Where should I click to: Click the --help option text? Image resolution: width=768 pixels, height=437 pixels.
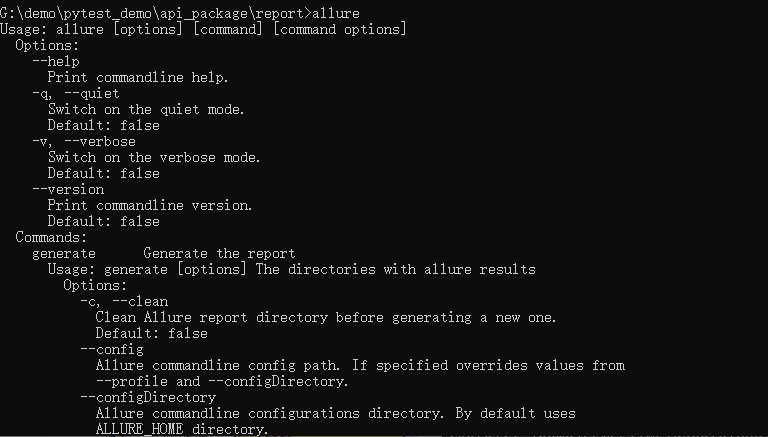coord(56,61)
